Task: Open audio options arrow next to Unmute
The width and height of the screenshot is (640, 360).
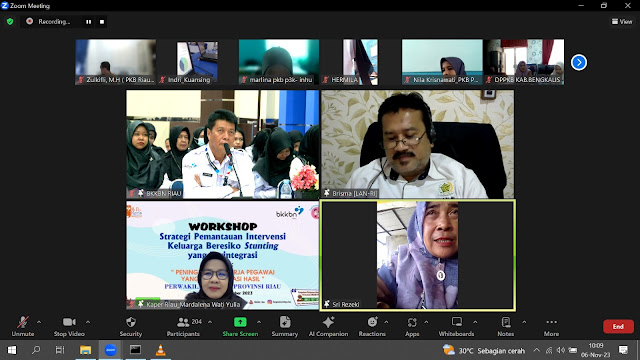Action: [39, 322]
